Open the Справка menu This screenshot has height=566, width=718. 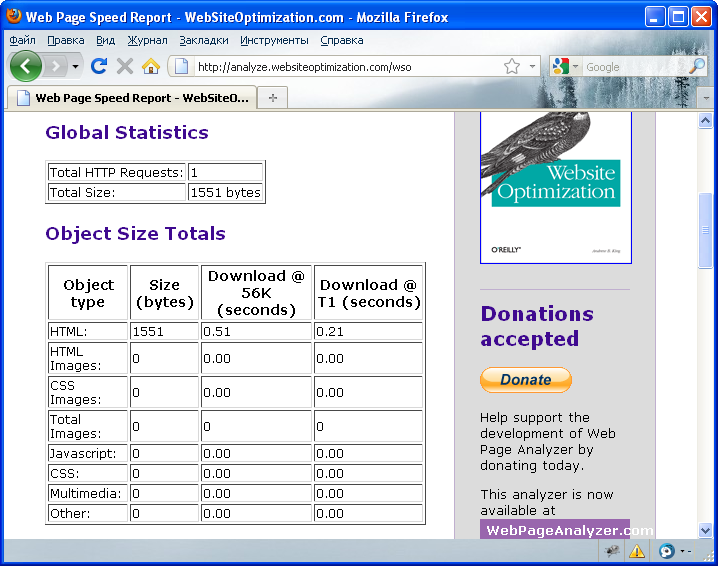[342, 40]
